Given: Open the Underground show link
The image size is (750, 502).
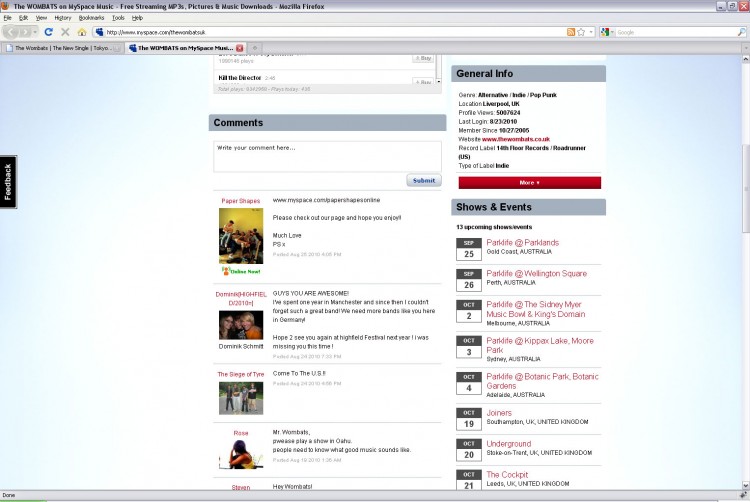Looking at the screenshot, I should 508,444.
